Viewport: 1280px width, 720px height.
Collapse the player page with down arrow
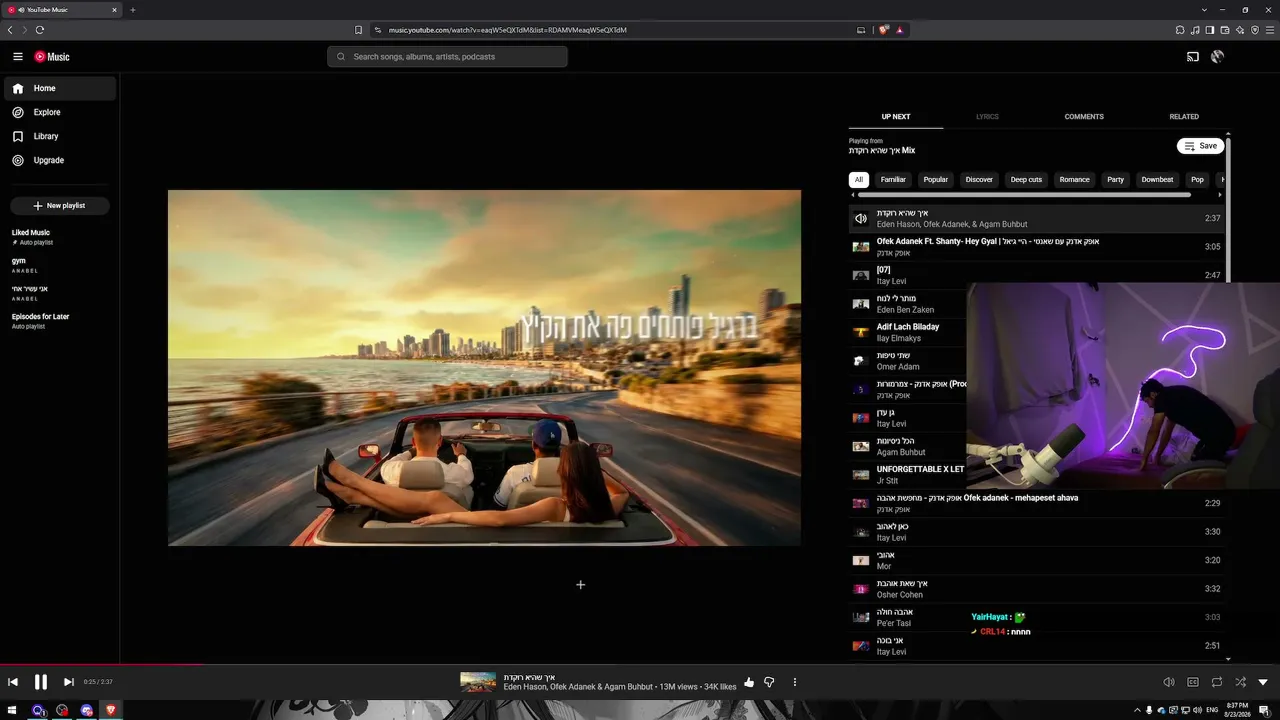tap(1263, 682)
